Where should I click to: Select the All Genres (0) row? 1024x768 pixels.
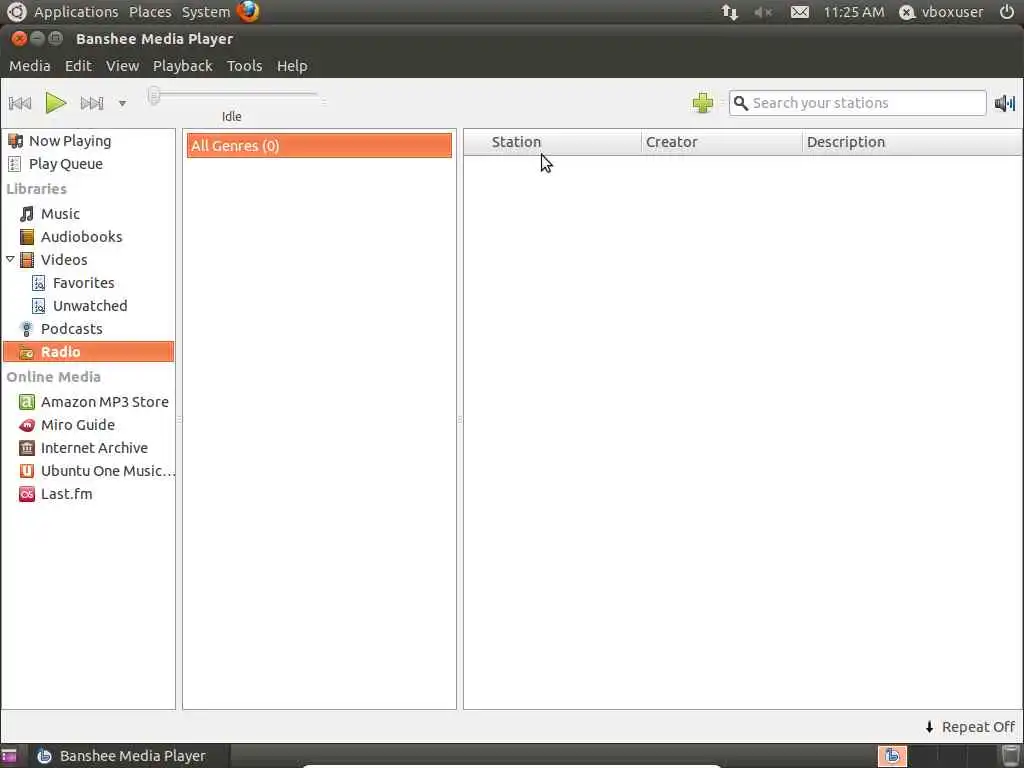[319, 146]
